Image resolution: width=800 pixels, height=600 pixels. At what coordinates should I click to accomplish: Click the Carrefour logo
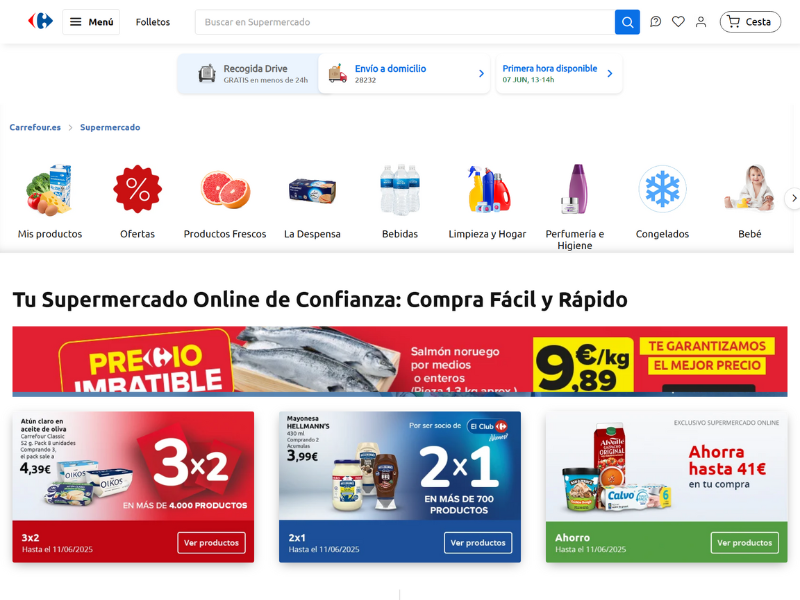point(40,21)
